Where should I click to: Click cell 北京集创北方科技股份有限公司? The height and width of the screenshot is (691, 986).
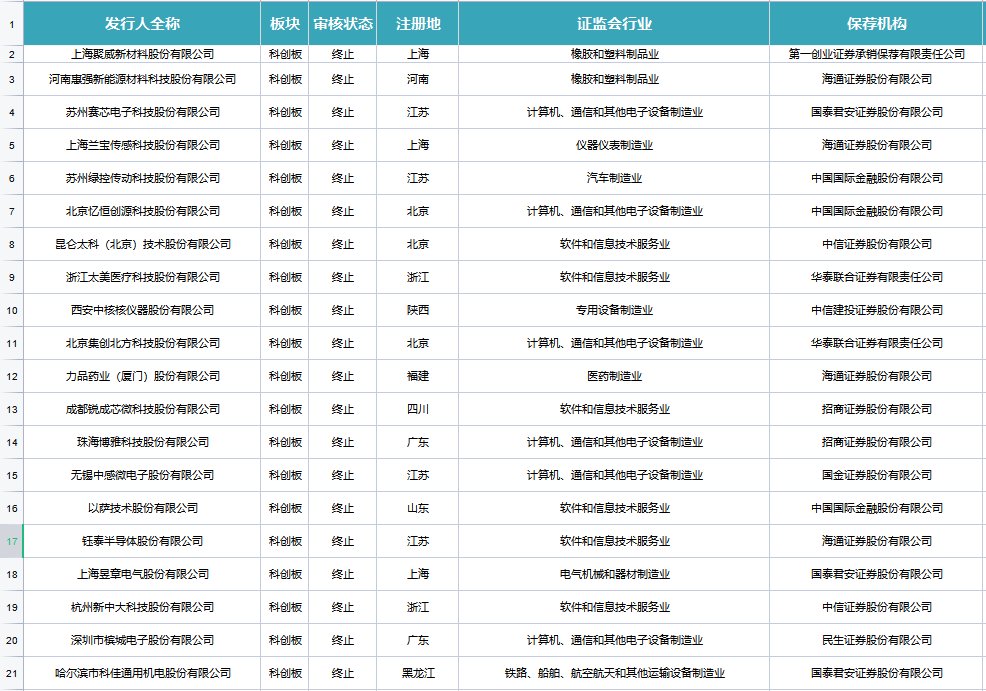(142, 343)
